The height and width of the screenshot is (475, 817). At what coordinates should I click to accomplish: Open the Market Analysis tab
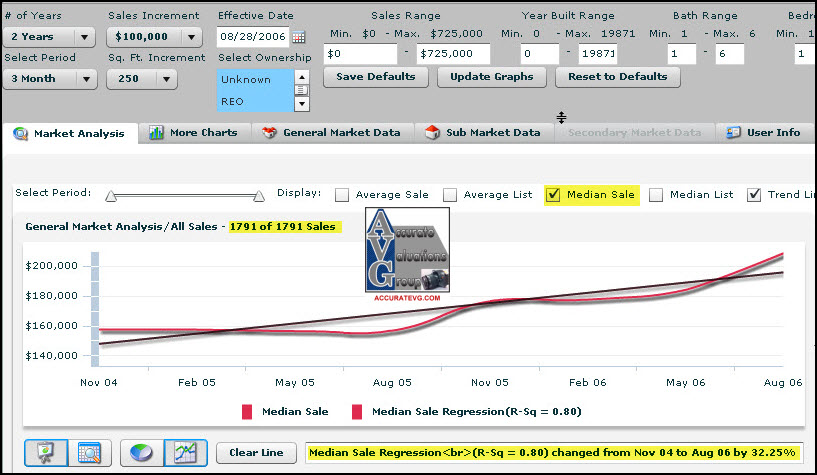tap(70, 133)
